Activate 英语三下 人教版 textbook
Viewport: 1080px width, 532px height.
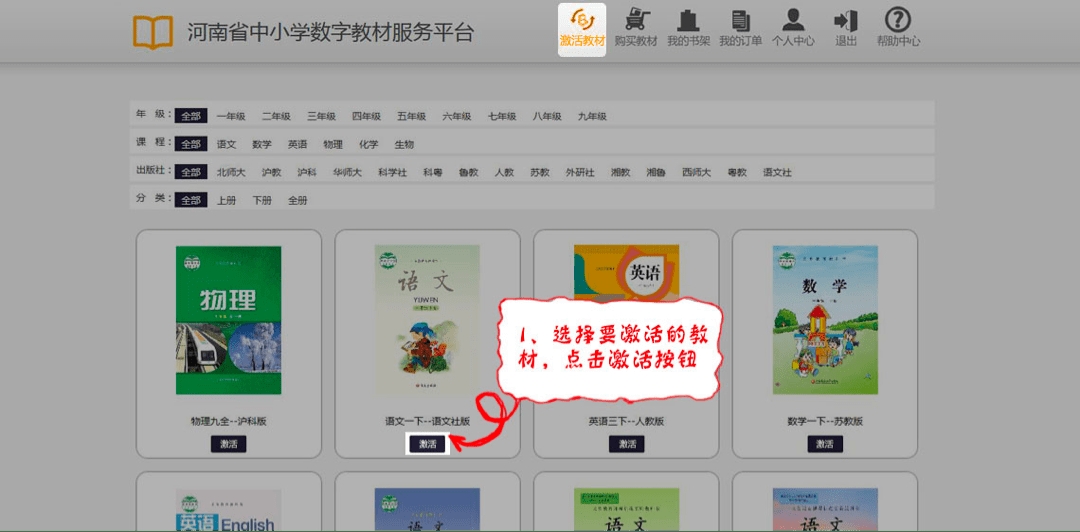point(626,444)
